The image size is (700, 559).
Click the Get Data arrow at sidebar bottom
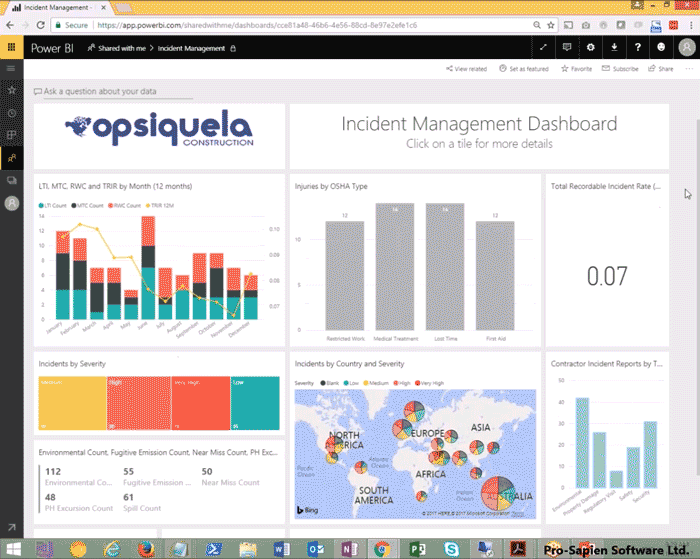click(x=12, y=527)
